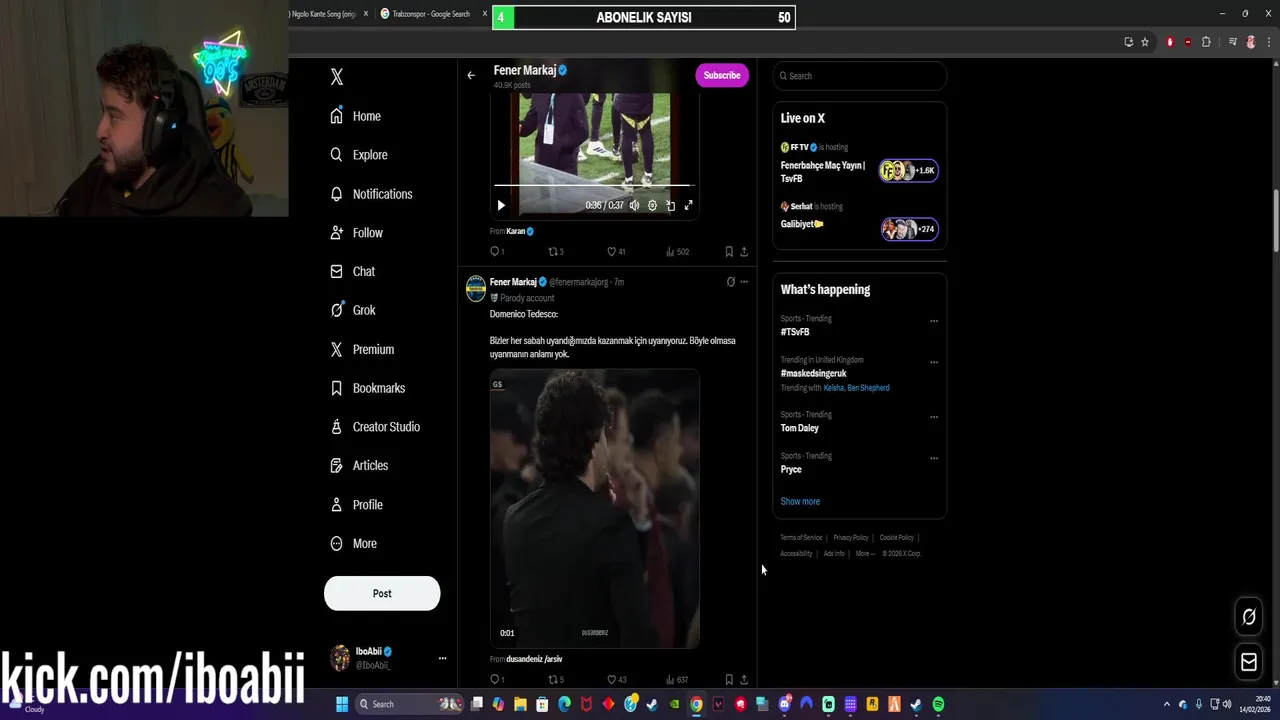1280x720 pixels.
Task: Open Notifications in the sidebar
Action: 371,194
